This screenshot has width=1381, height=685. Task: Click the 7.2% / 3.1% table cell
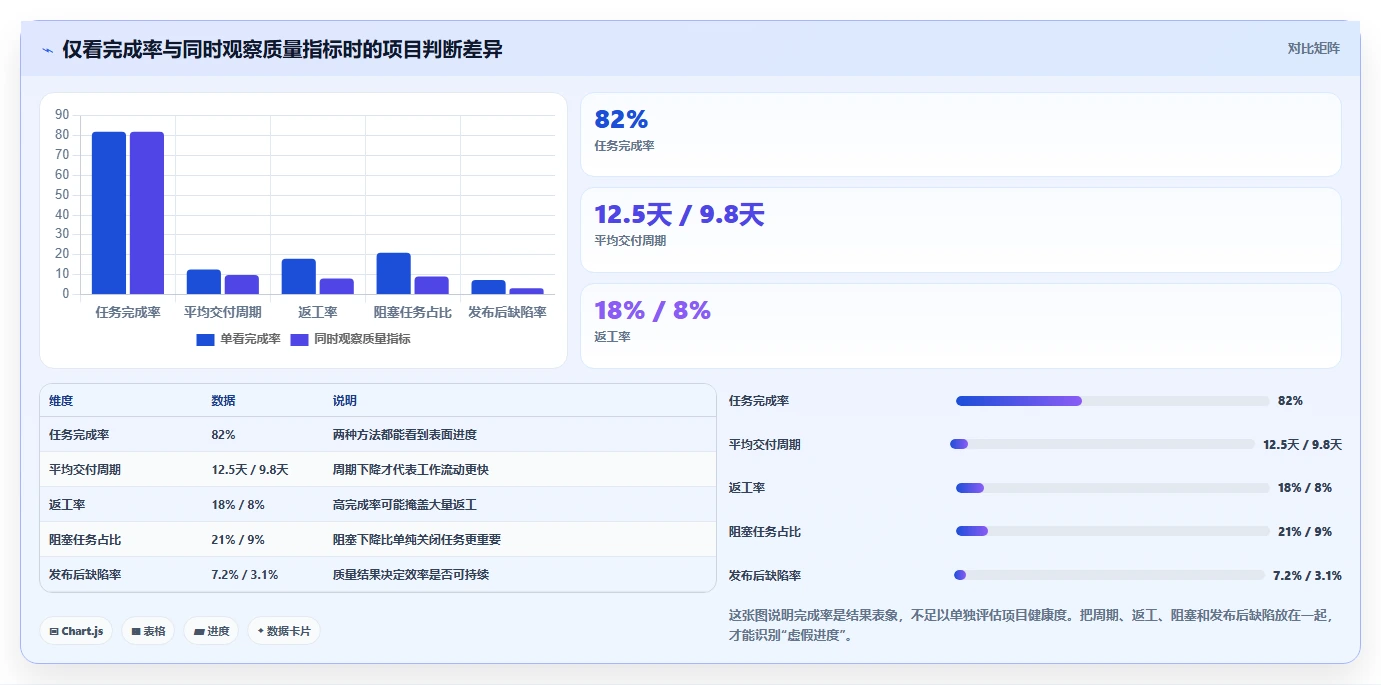[245, 575]
